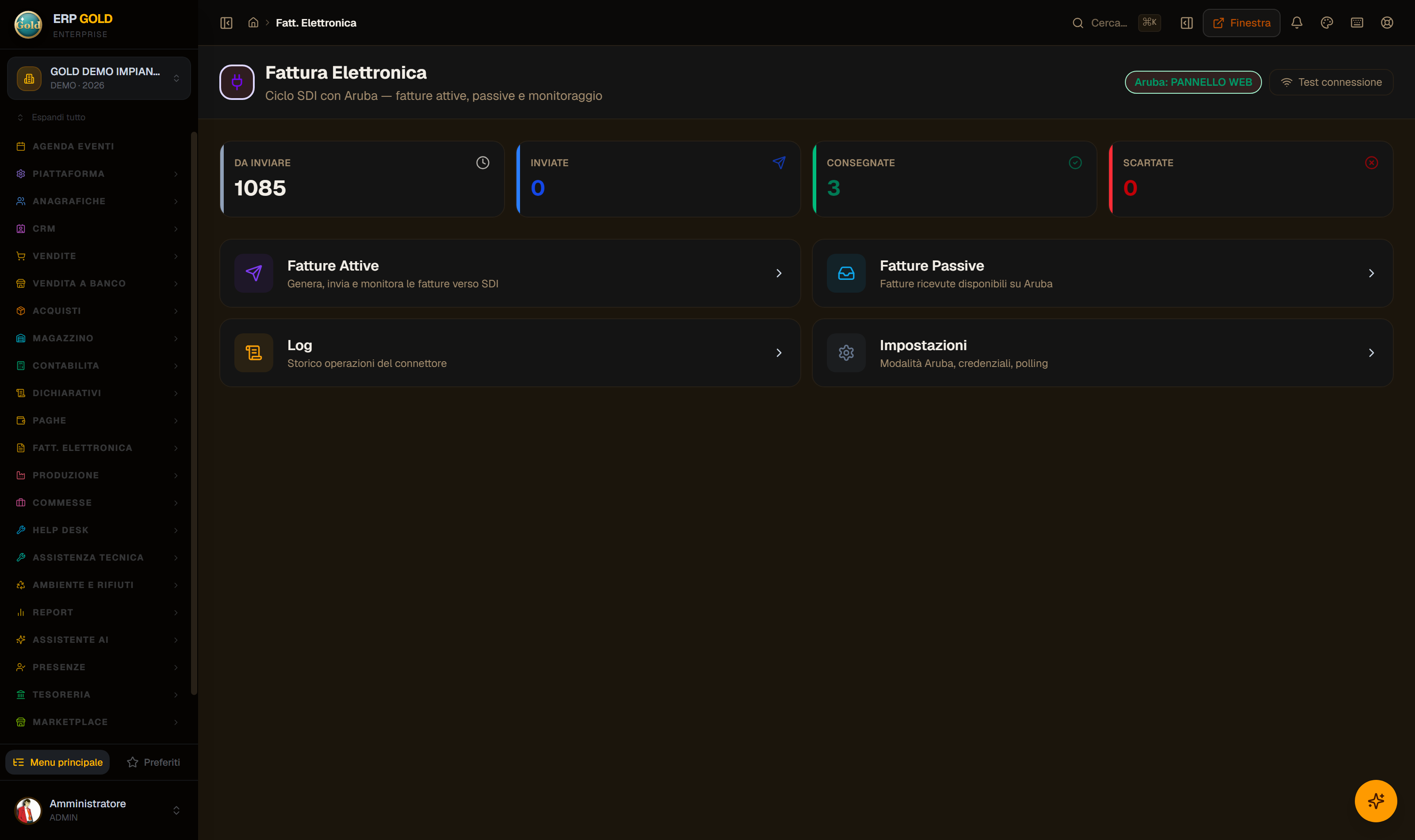Open the keyboard shortcuts icon
This screenshot has width=1415, height=840.
tap(1357, 23)
